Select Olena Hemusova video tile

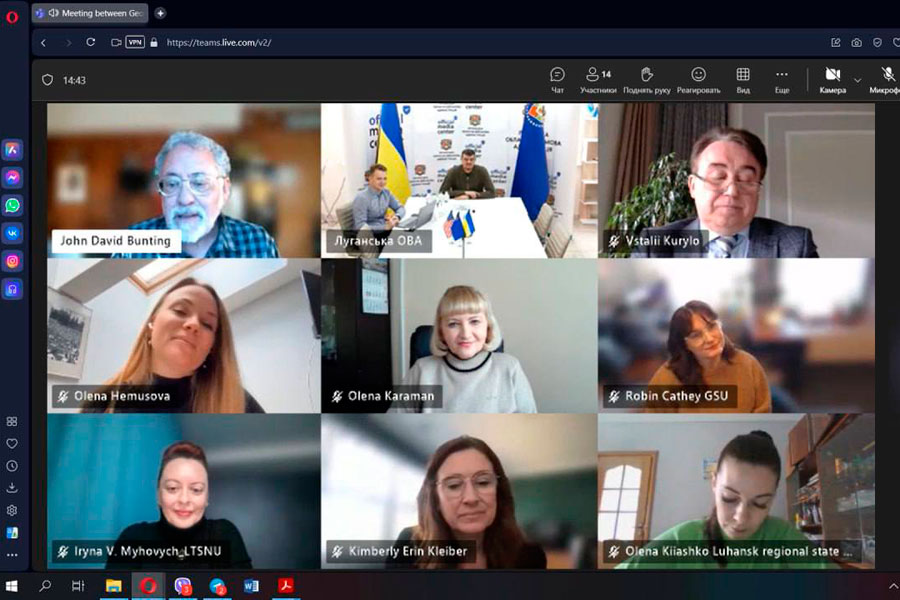tap(184, 335)
